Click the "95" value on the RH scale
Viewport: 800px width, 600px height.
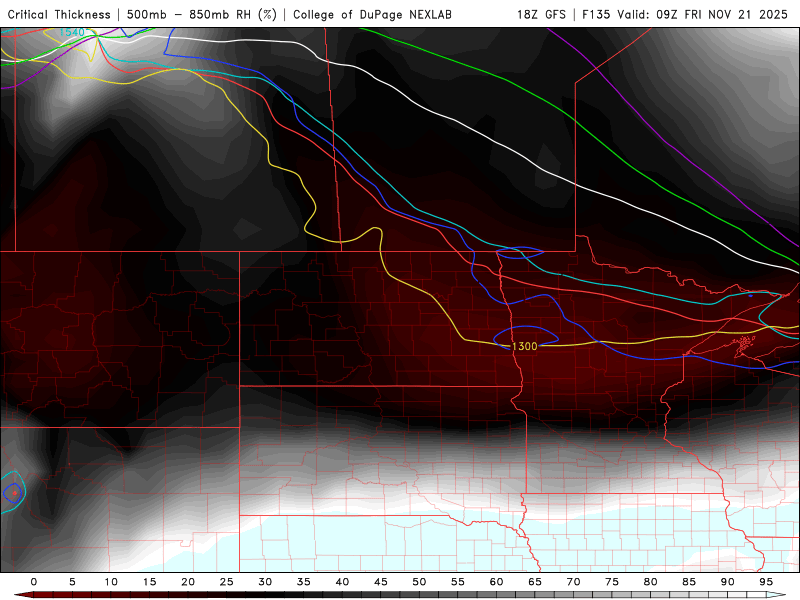click(x=766, y=582)
